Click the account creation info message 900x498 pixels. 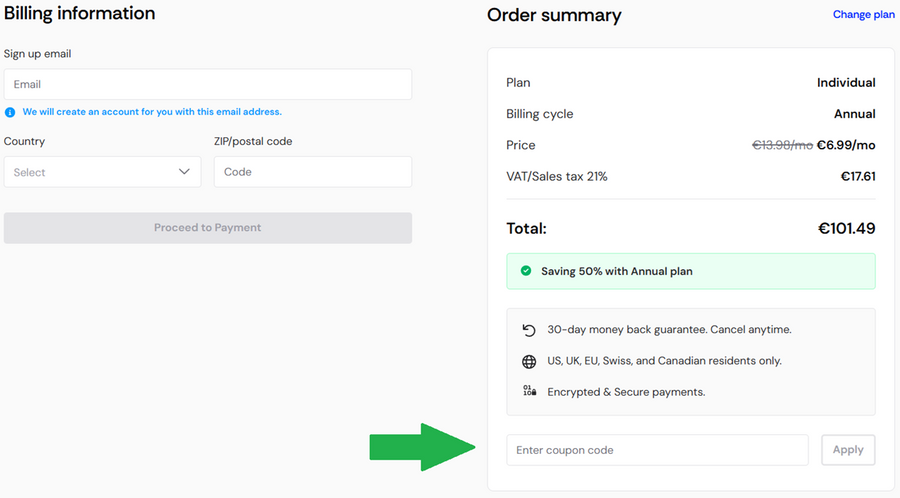(152, 112)
